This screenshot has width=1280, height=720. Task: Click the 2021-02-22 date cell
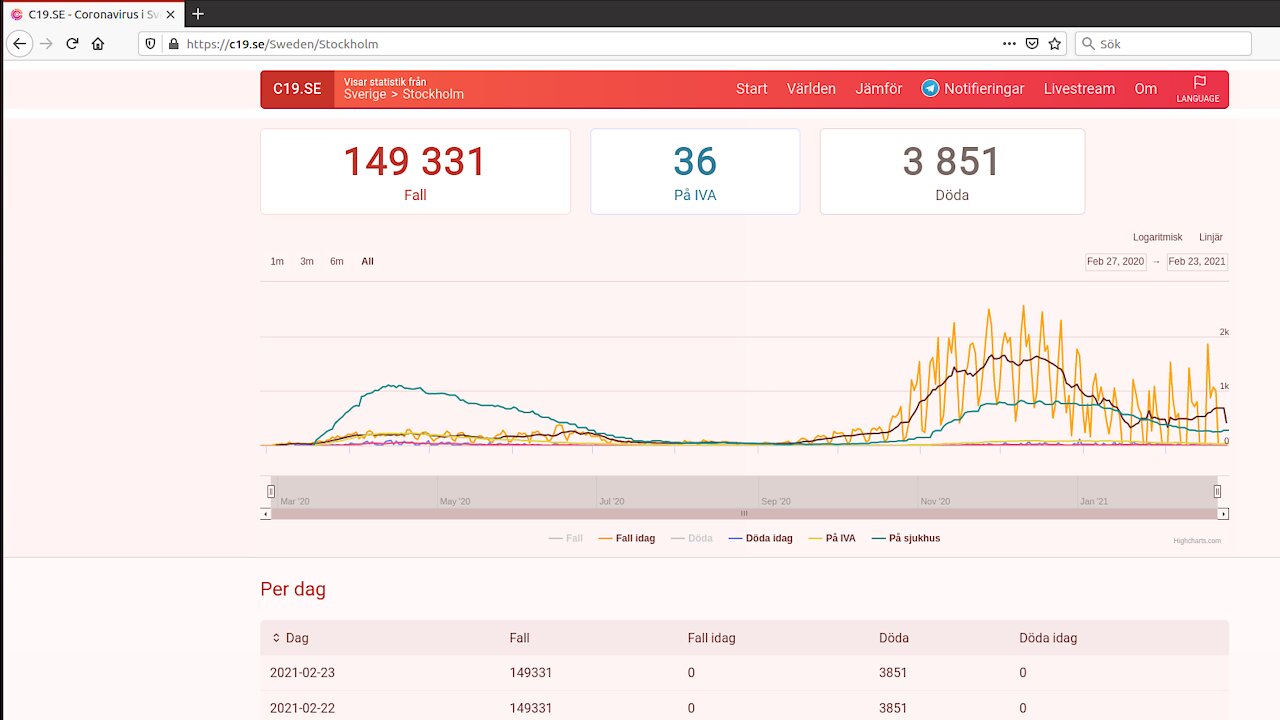coord(302,708)
